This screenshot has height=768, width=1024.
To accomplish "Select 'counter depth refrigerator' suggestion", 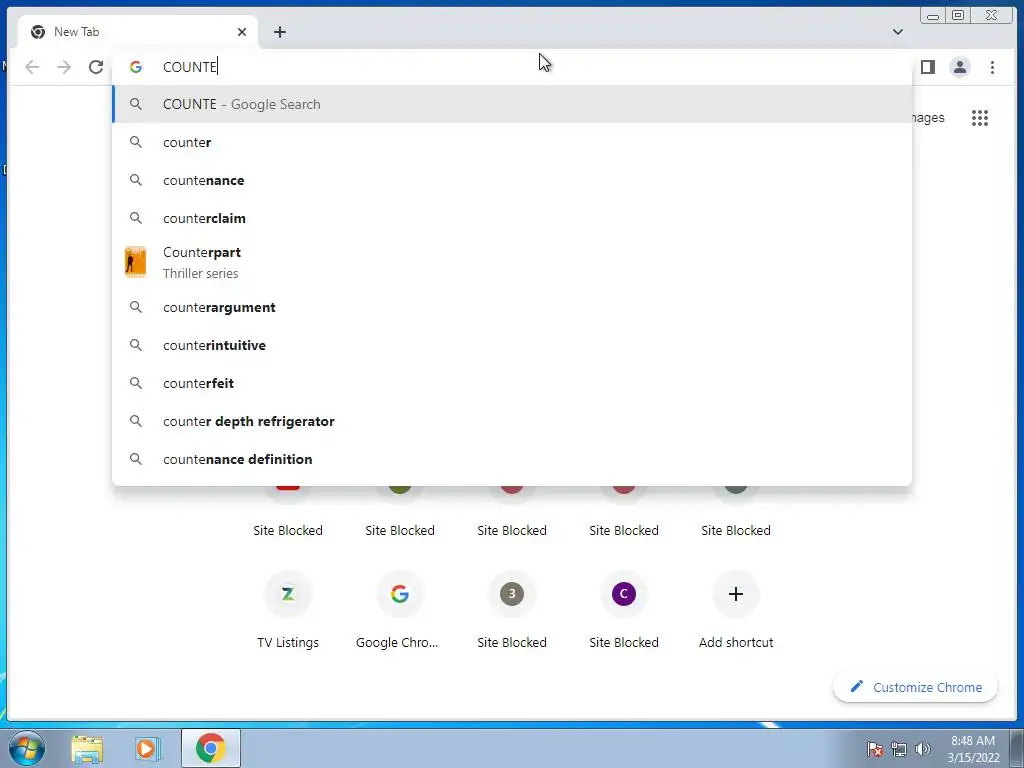I will (x=512, y=421).
